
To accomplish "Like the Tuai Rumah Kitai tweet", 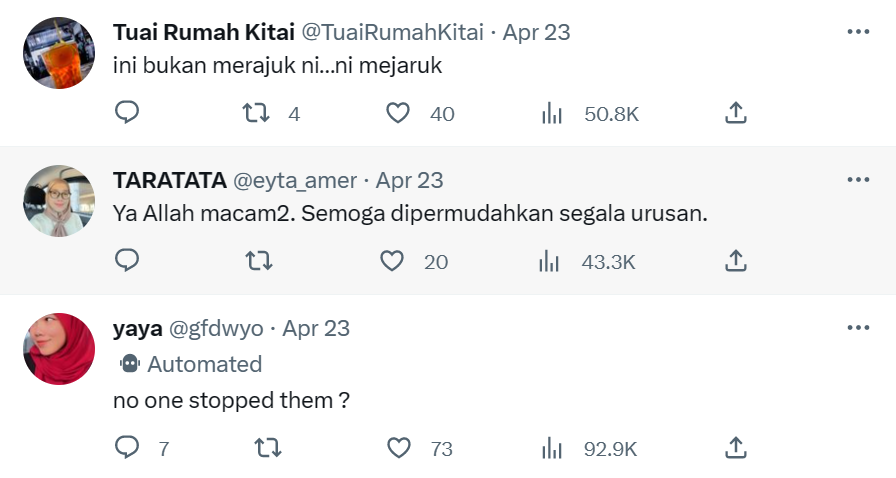I will 398,113.
